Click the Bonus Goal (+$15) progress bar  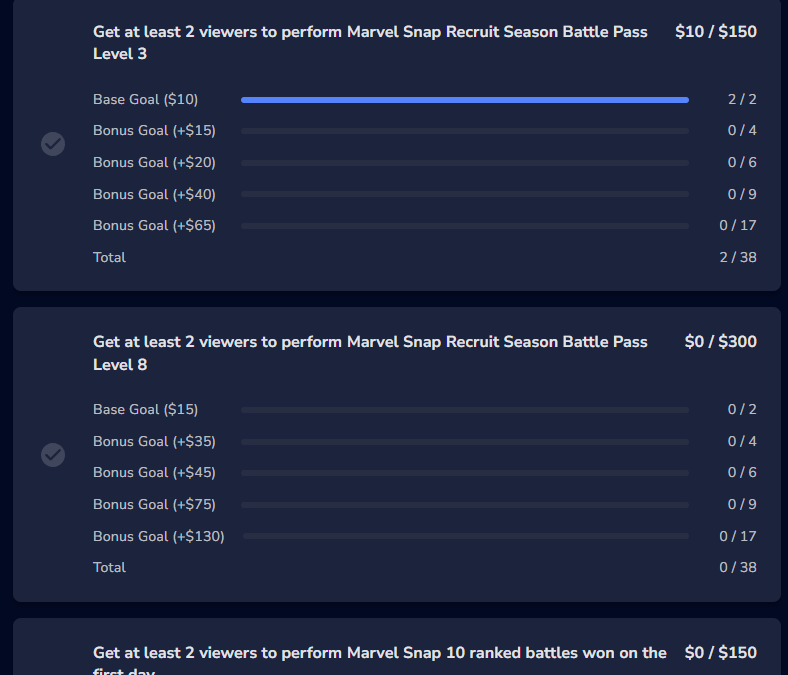click(464, 131)
